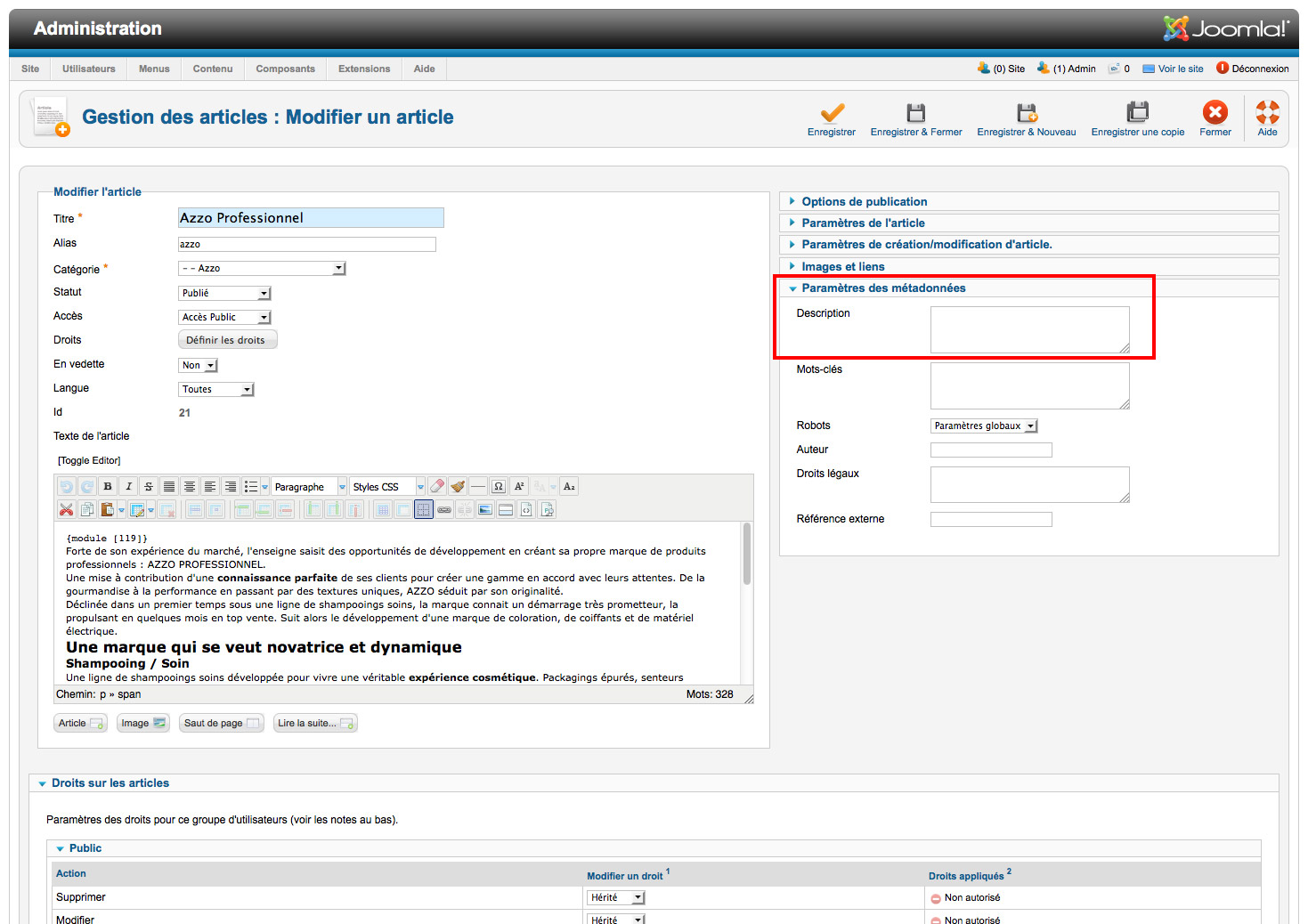
Task: Insert a horizontal rule
Action: [478, 487]
